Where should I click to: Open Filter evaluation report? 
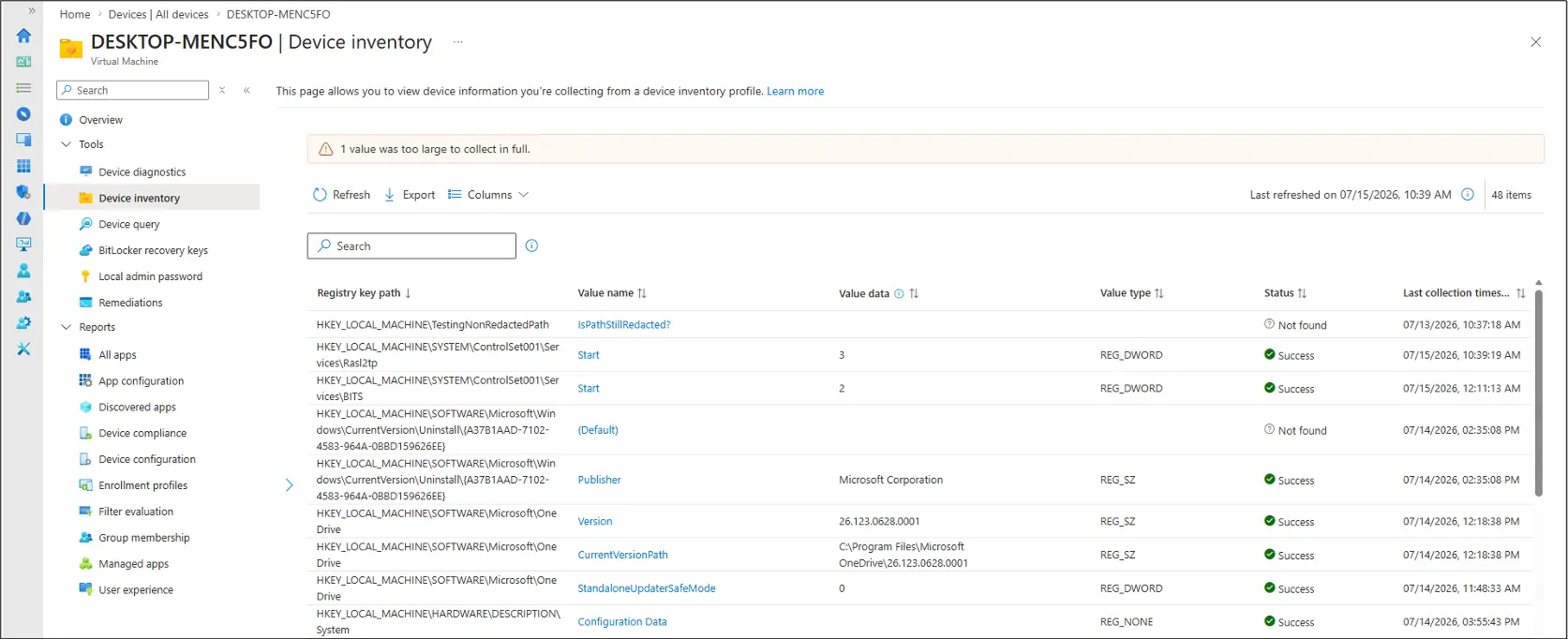(x=136, y=512)
